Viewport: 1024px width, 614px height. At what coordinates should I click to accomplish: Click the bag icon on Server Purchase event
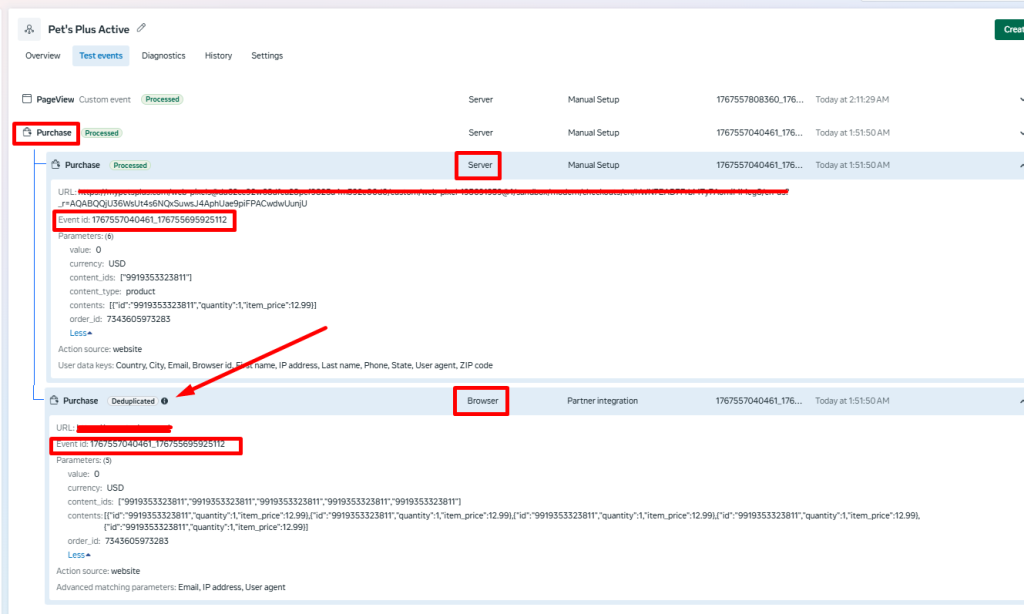[x=56, y=165]
